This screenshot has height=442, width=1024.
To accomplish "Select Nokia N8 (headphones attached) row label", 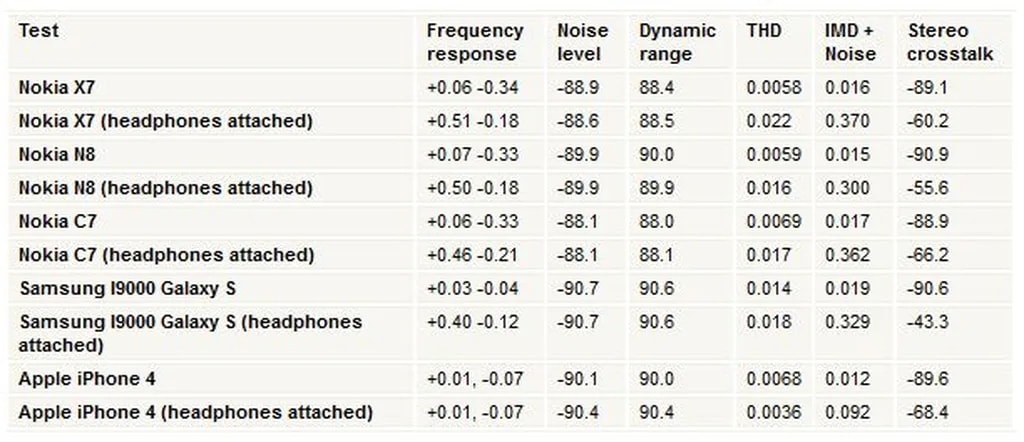I will tap(165, 188).
